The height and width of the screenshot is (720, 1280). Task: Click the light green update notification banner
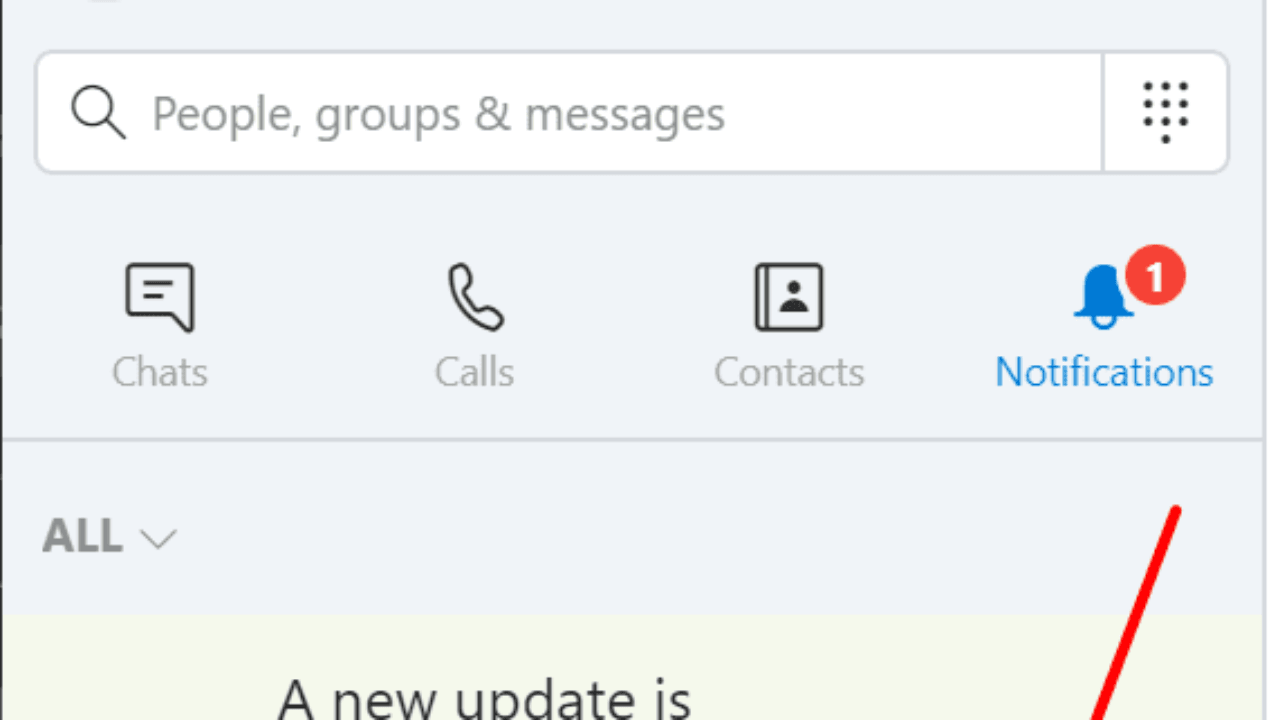click(x=632, y=668)
